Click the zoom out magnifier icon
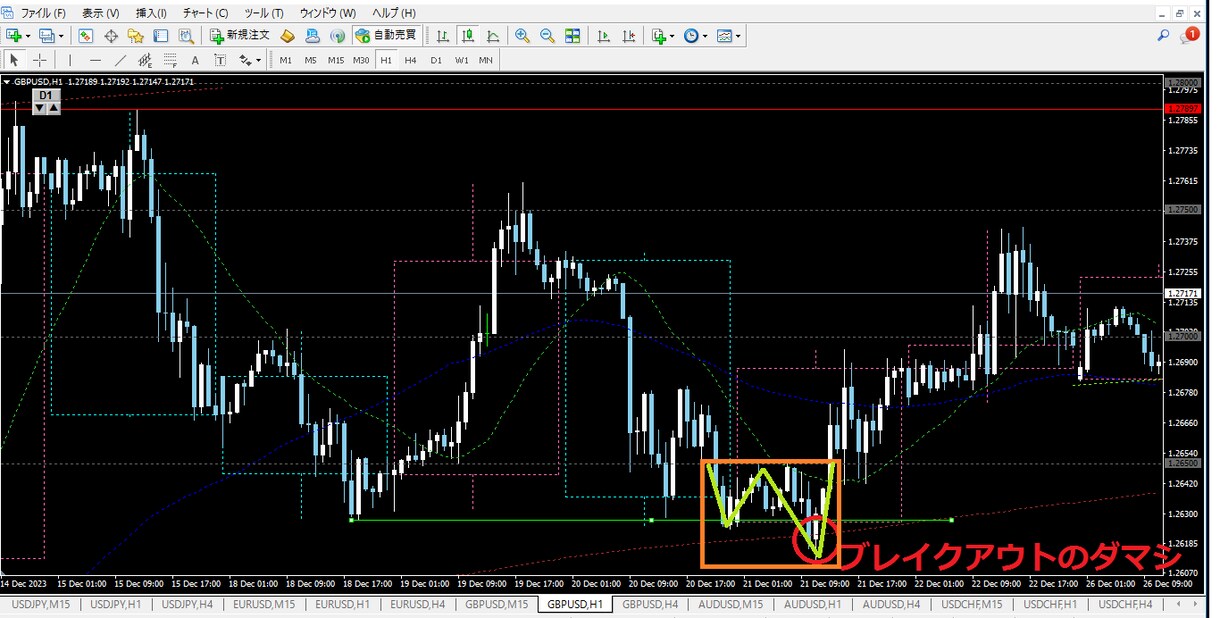Image resolution: width=1220 pixels, height=618 pixels. point(547,36)
